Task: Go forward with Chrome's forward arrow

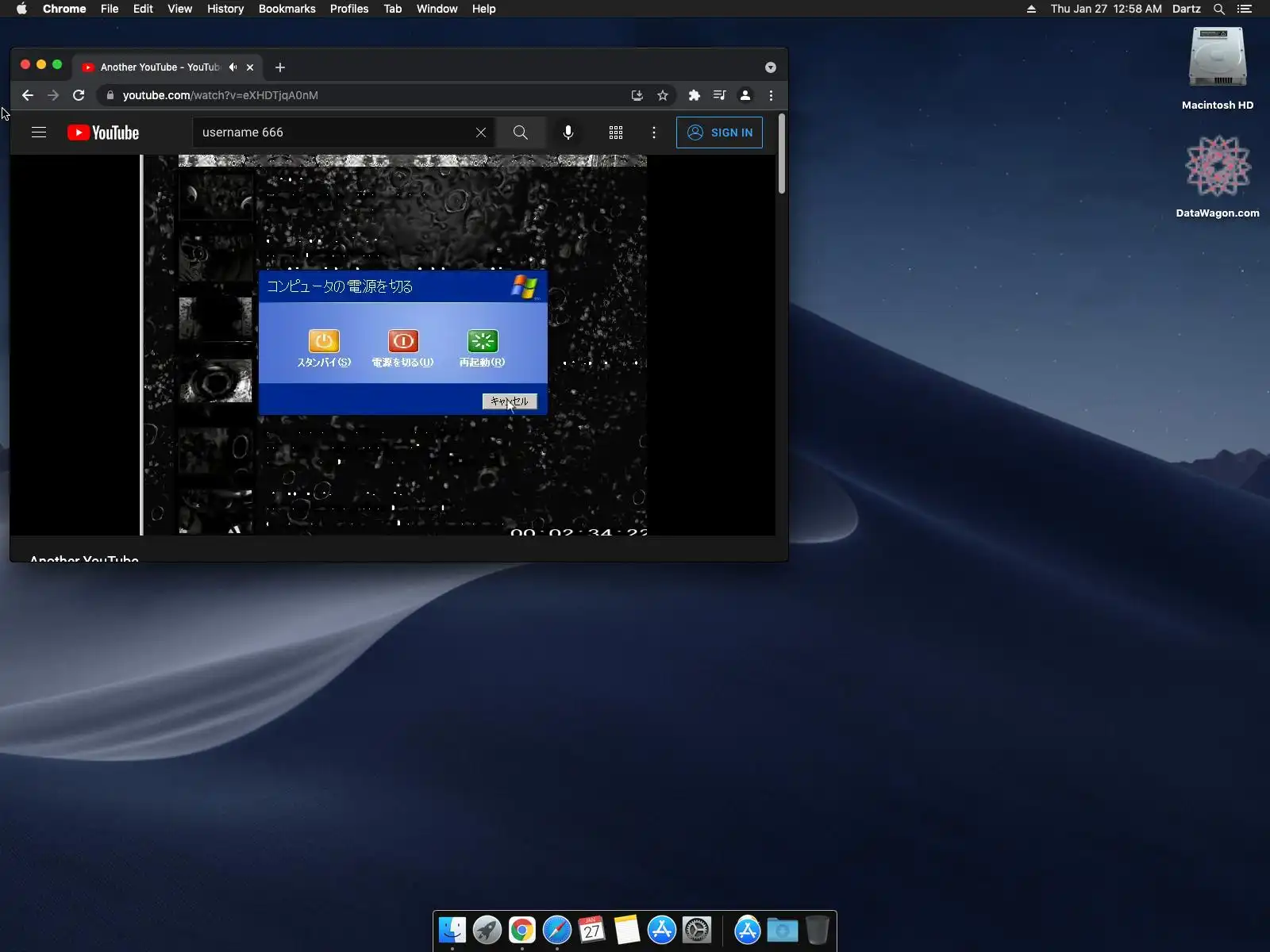Action: pos(53,95)
